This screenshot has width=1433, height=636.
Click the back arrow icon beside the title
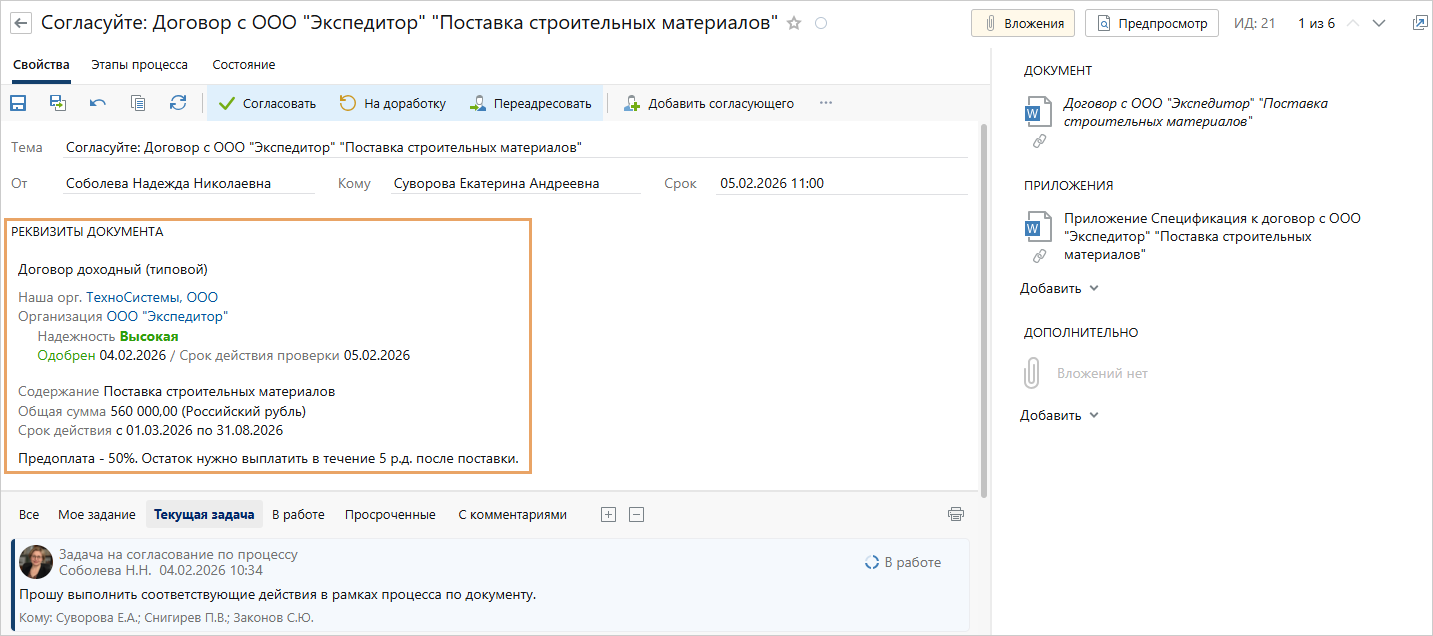(21, 23)
